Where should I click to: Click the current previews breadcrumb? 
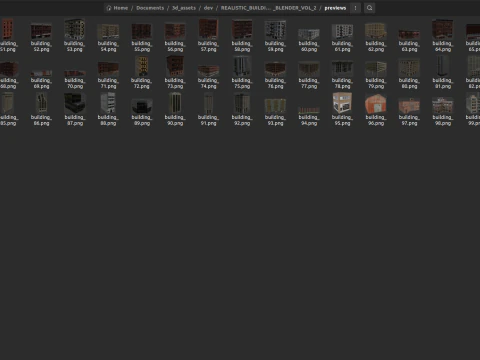point(335,8)
